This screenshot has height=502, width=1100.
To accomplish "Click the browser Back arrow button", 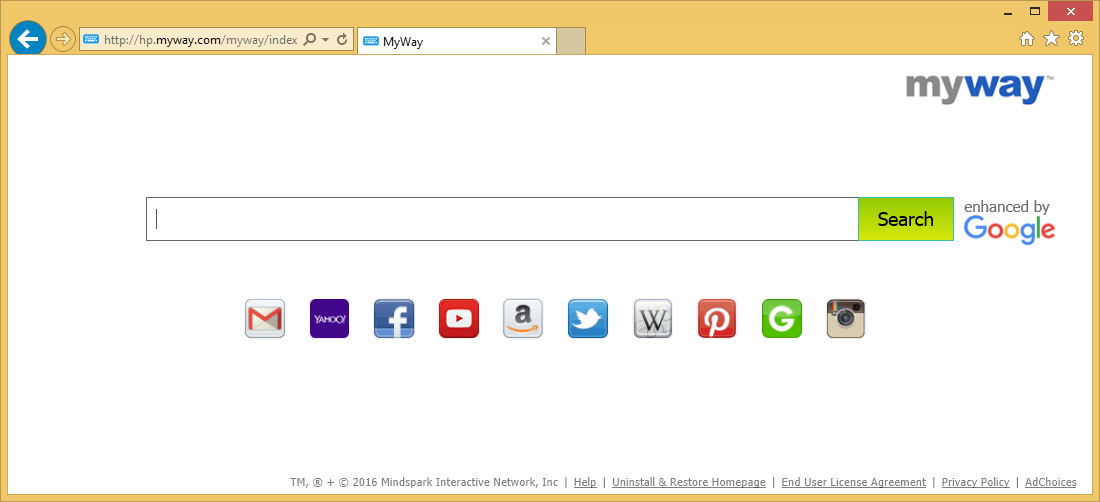I will point(28,39).
